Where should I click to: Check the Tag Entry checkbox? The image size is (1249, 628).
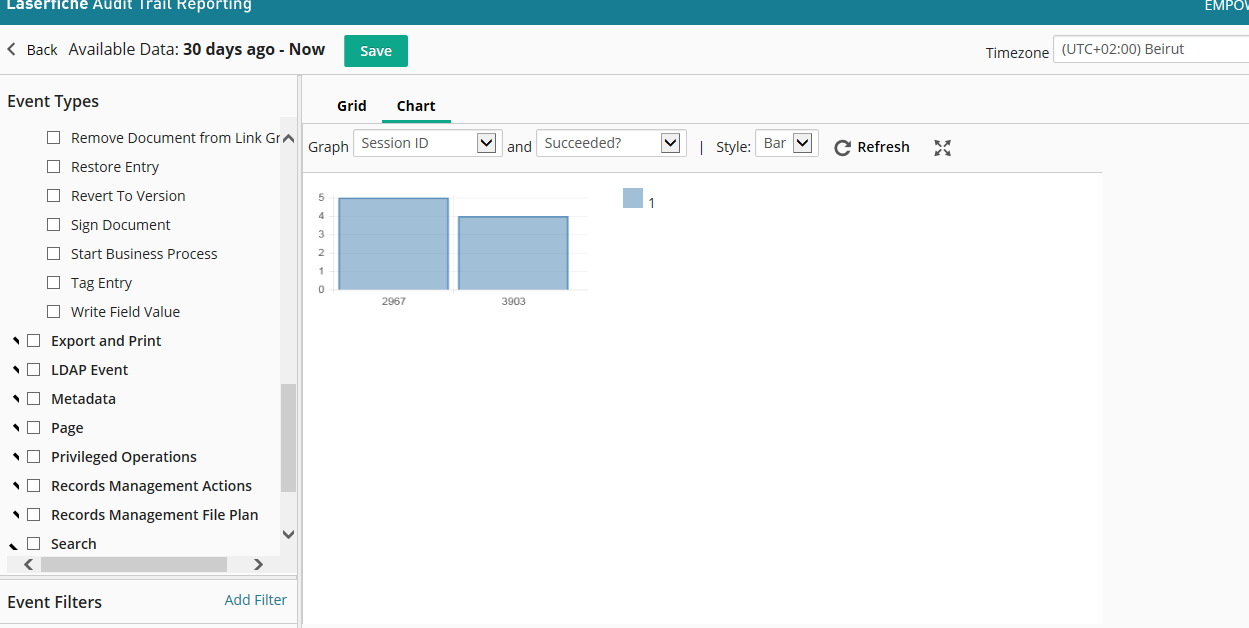point(54,283)
